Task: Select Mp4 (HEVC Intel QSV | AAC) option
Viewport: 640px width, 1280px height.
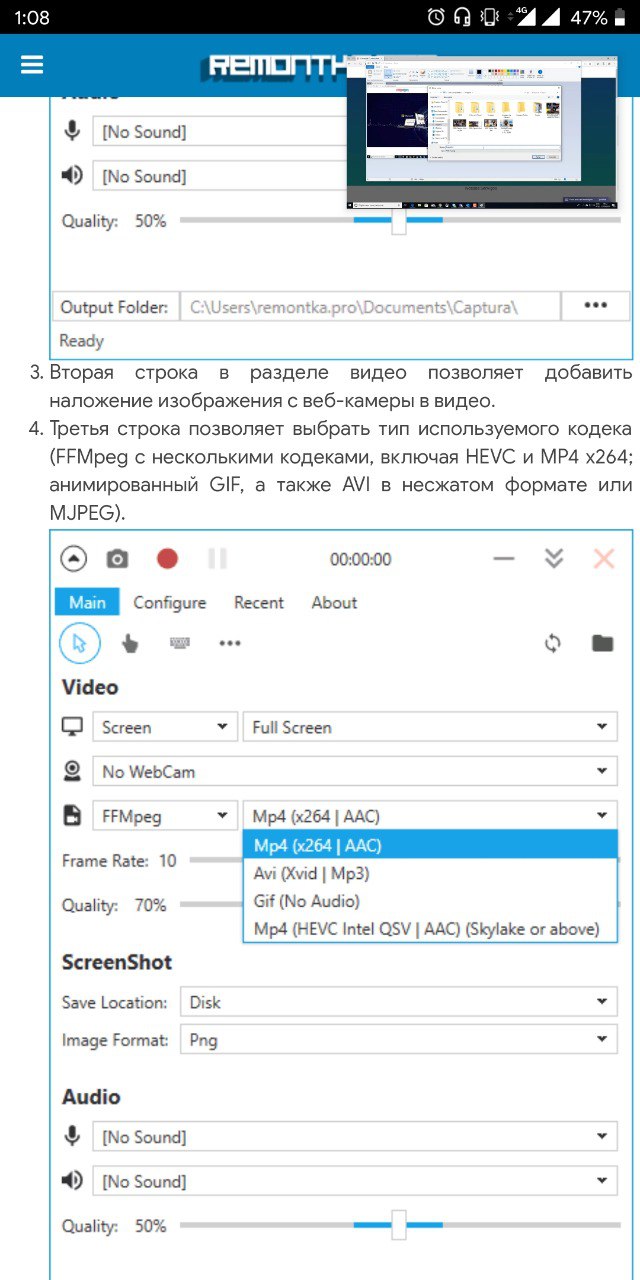Action: point(430,929)
